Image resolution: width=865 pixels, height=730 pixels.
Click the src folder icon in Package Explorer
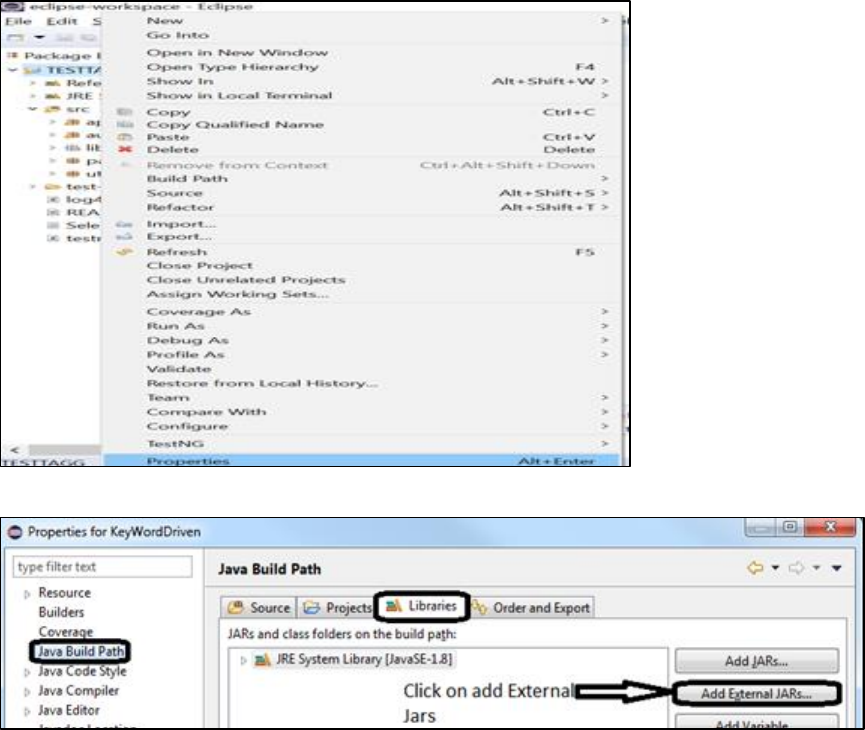point(52,109)
